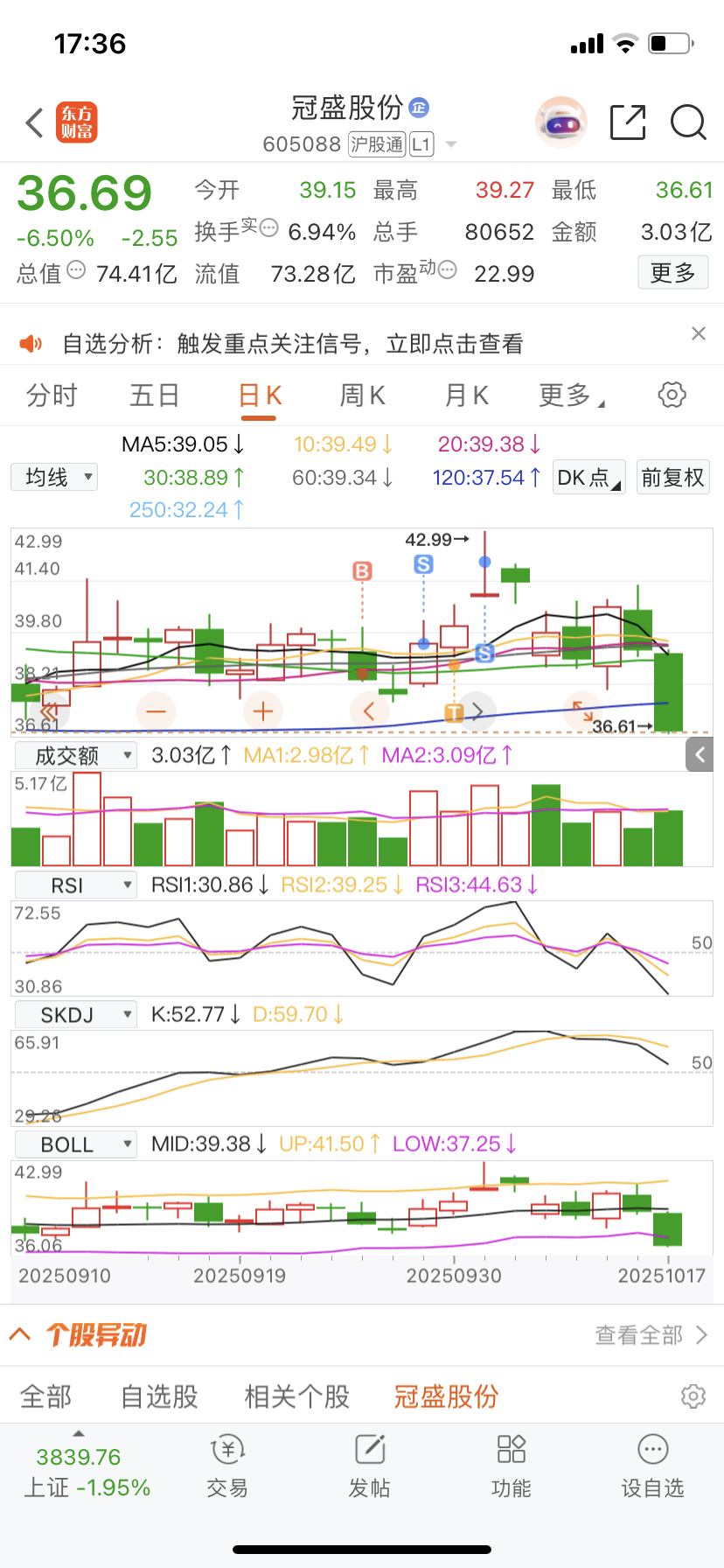The image size is (724, 1568).
Task: Open 个股异动 settings gear icon
Action: pyautogui.click(x=693, y=1396)
